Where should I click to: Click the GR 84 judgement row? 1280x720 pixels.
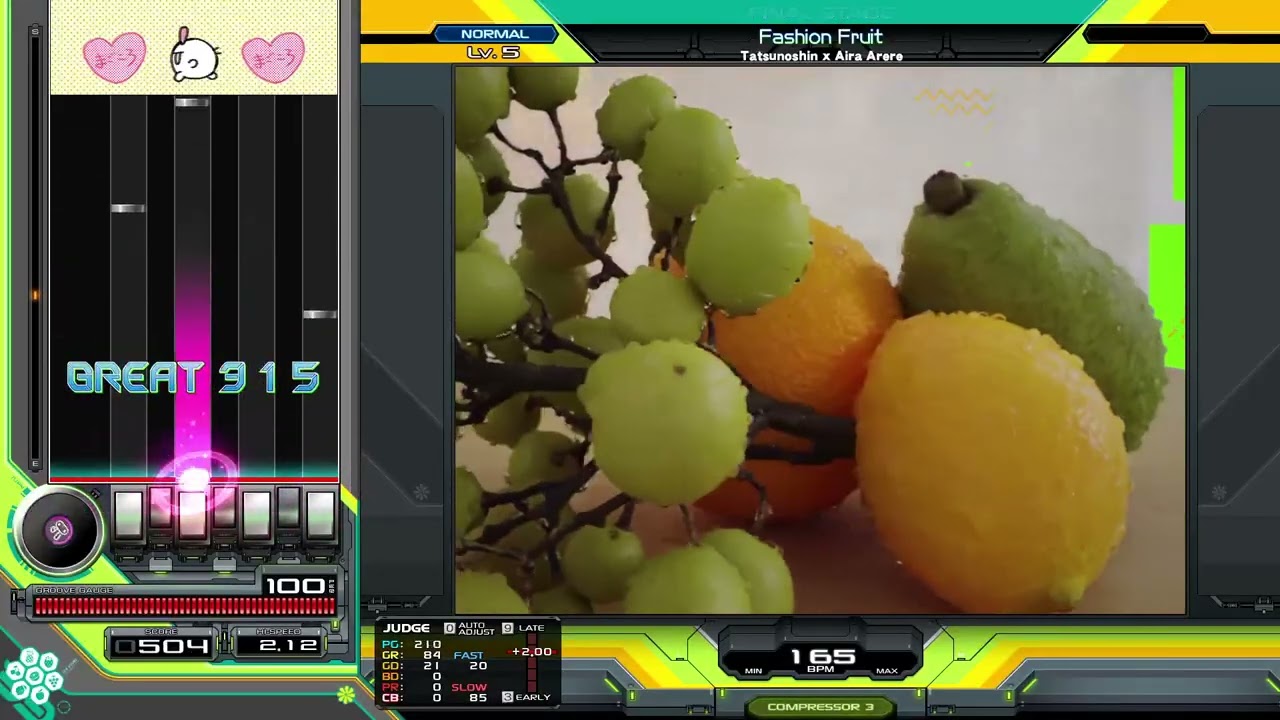pos(411,656)
